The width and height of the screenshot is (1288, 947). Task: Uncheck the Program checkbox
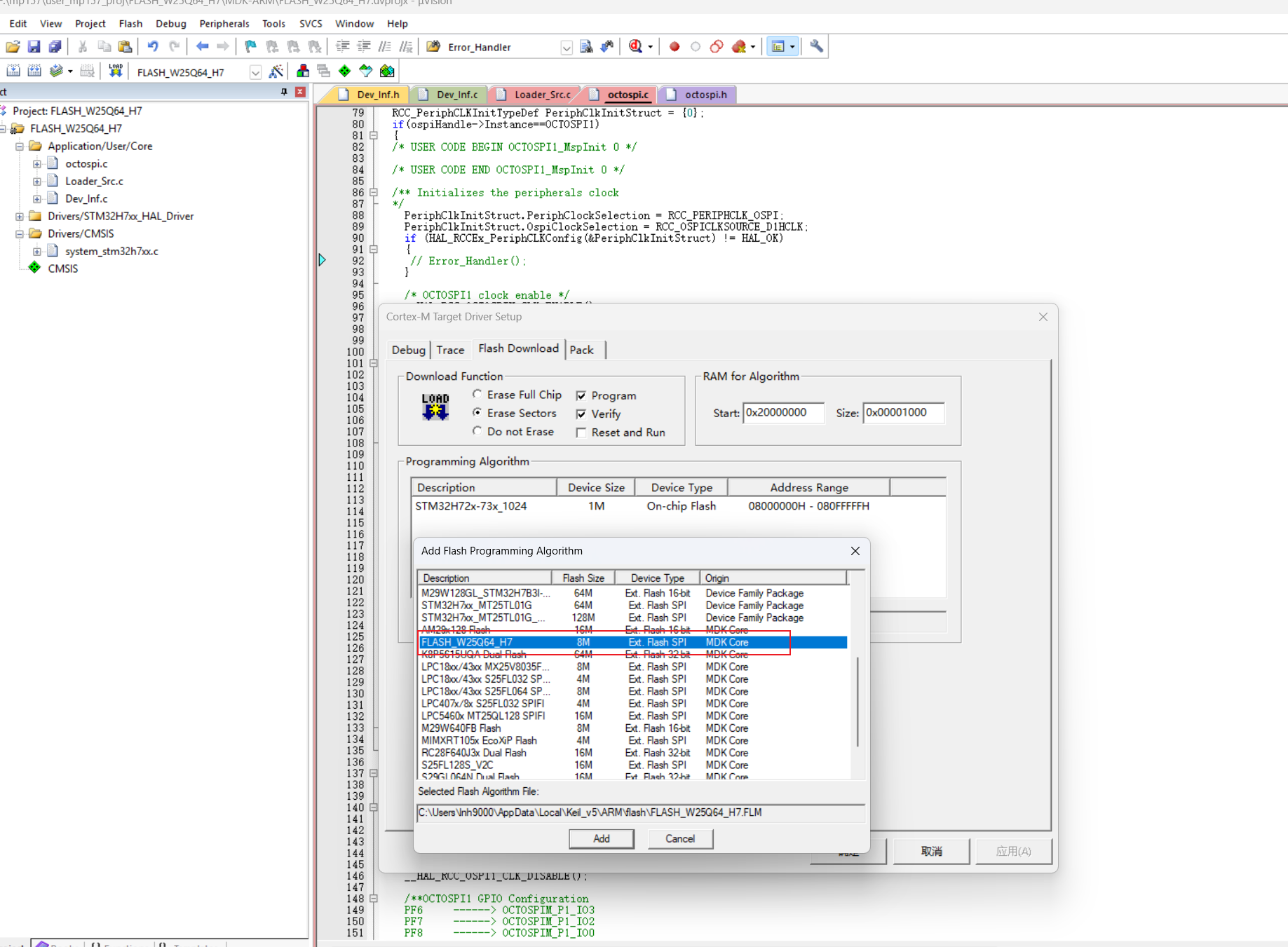click(581, 396)
